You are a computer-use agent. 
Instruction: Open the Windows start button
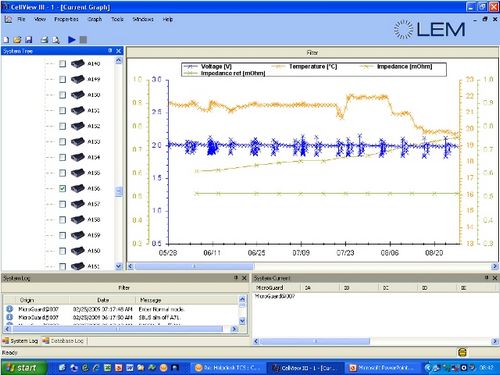click(22, 368)
